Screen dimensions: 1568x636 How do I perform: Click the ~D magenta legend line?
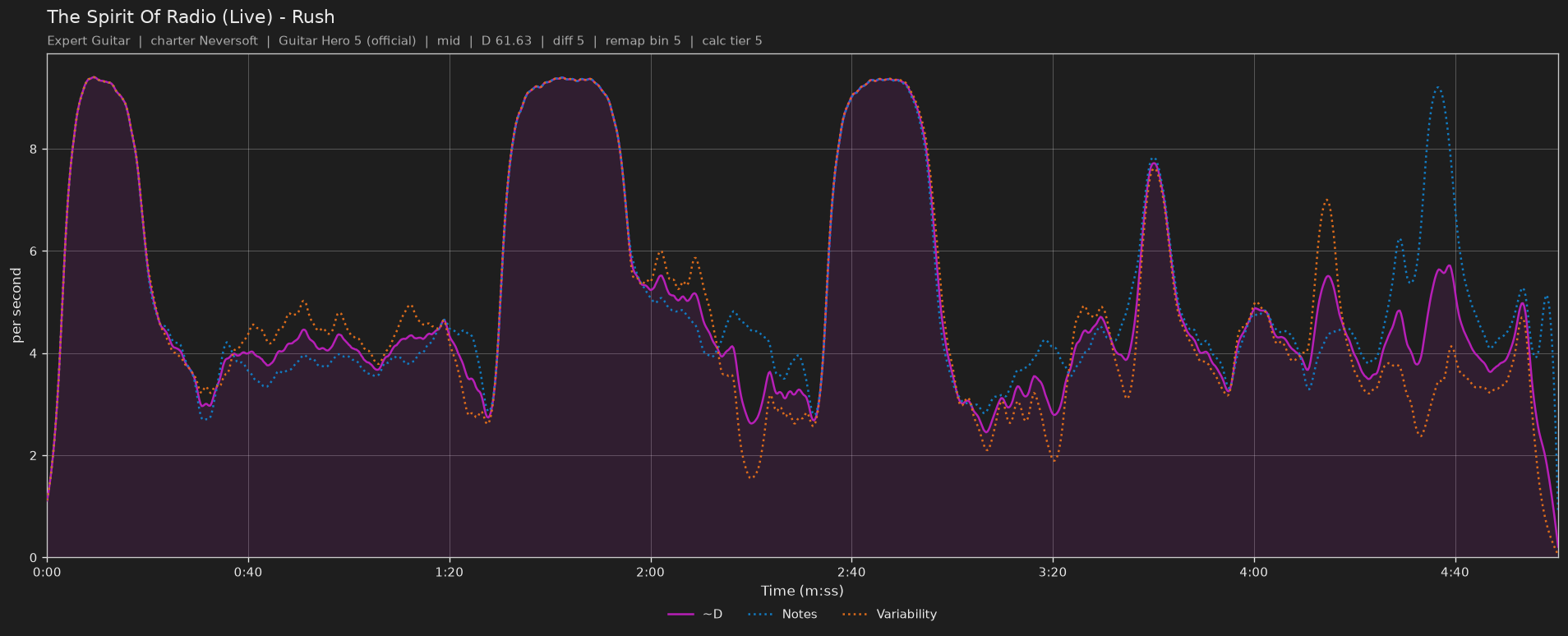click(x=680, y=615)
